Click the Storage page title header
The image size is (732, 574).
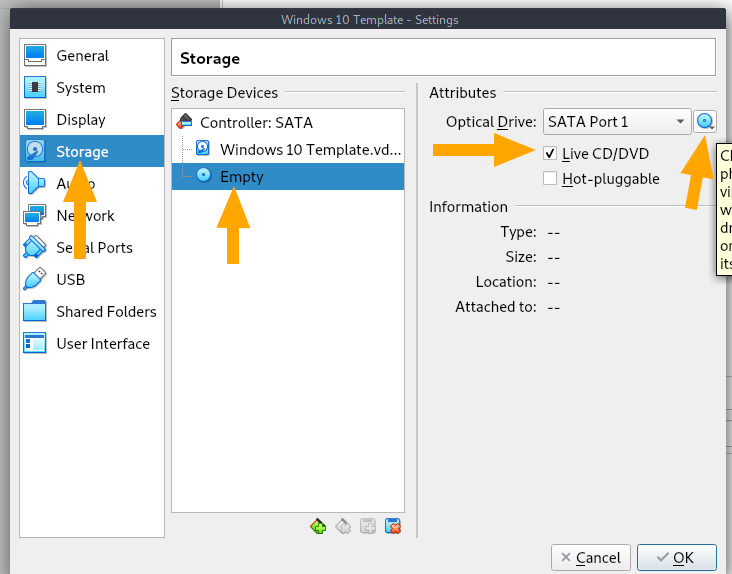(x=210, y=58)
